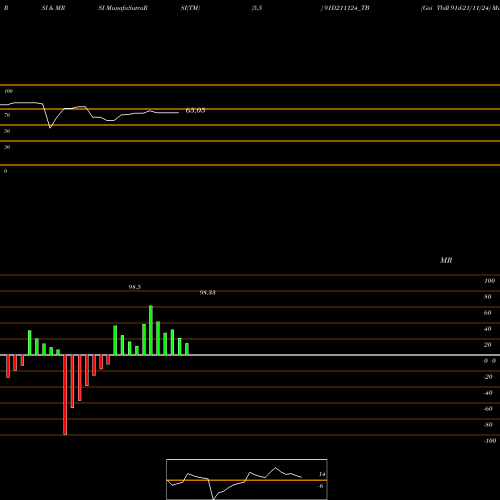Click the 30 level on RSI axis
The width and height of the screenshot is (500, 500).
7,147
